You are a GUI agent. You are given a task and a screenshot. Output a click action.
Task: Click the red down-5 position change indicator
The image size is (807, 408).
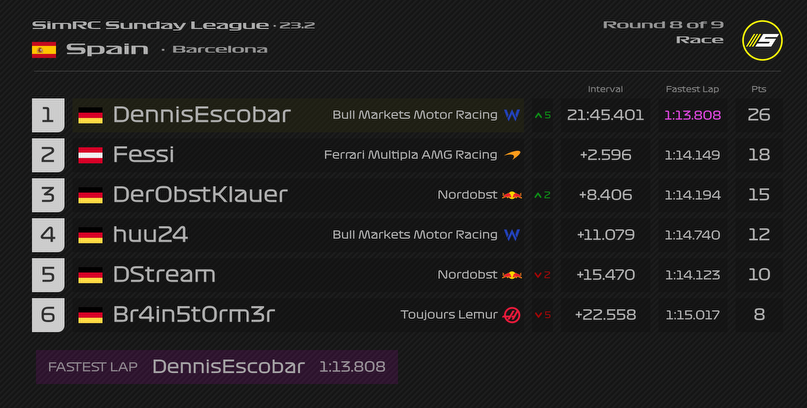tap(543, 315)
